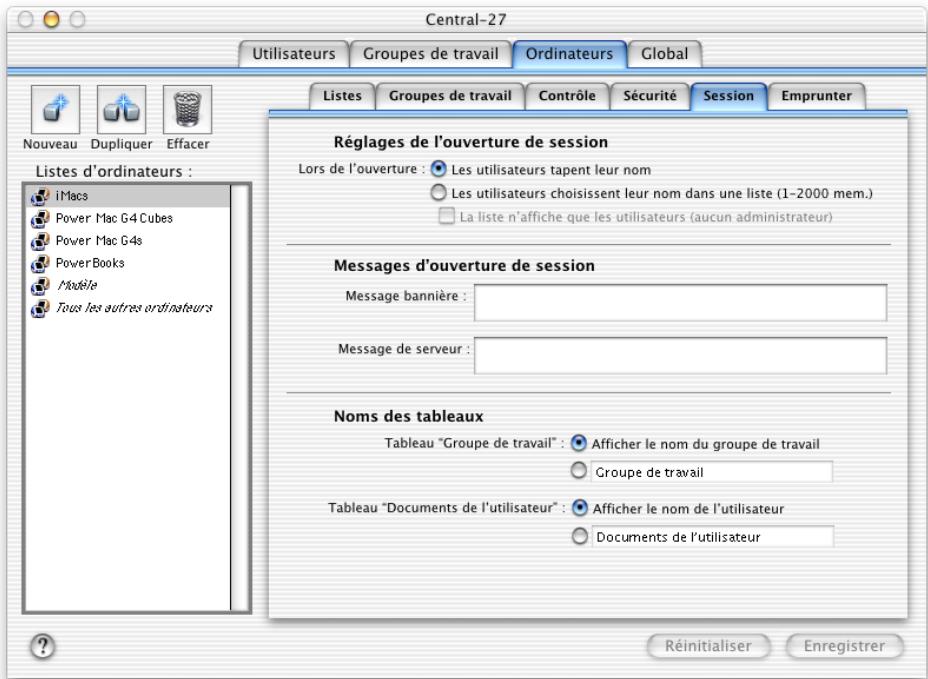The width and height of the screenshot is (928, 679).
Task: Click the help question mark icon
Action: point(43,646)
